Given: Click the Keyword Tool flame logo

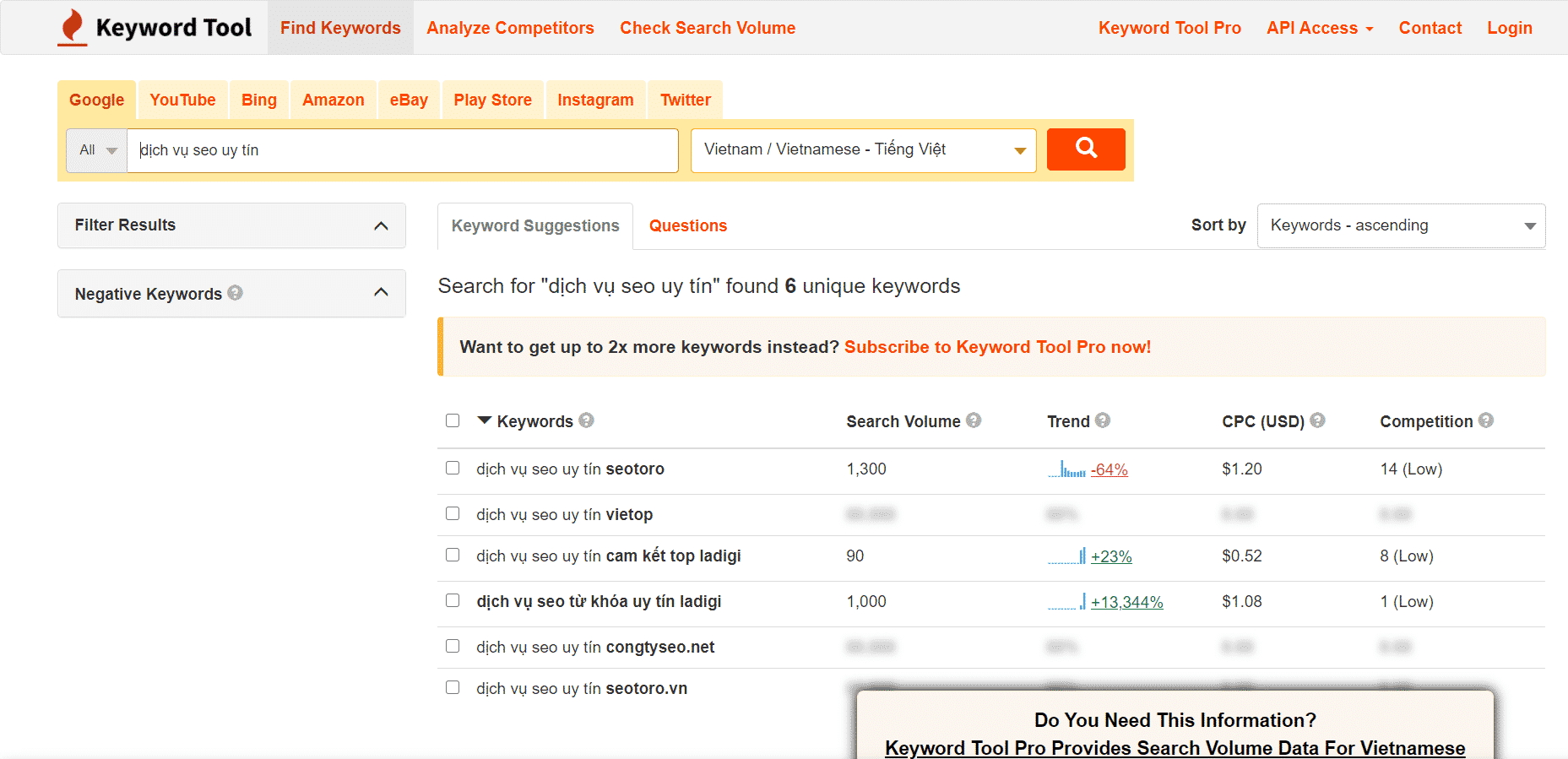Looking at the screenshot, I should point(73,27).
